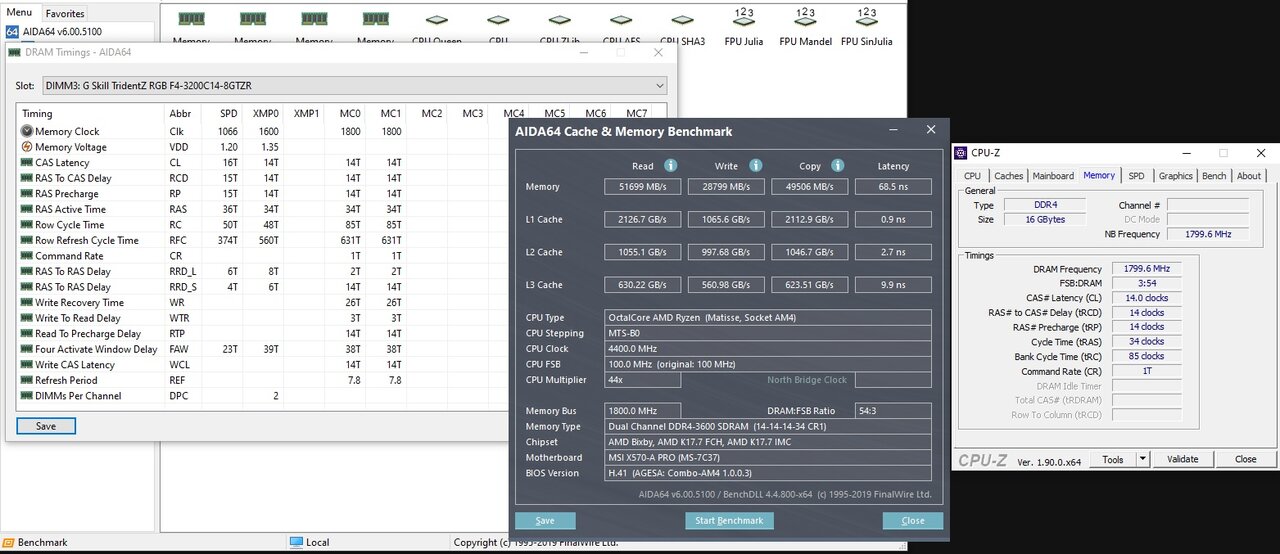Click the RAS Active Time row icon

click(x=26, y=209)
